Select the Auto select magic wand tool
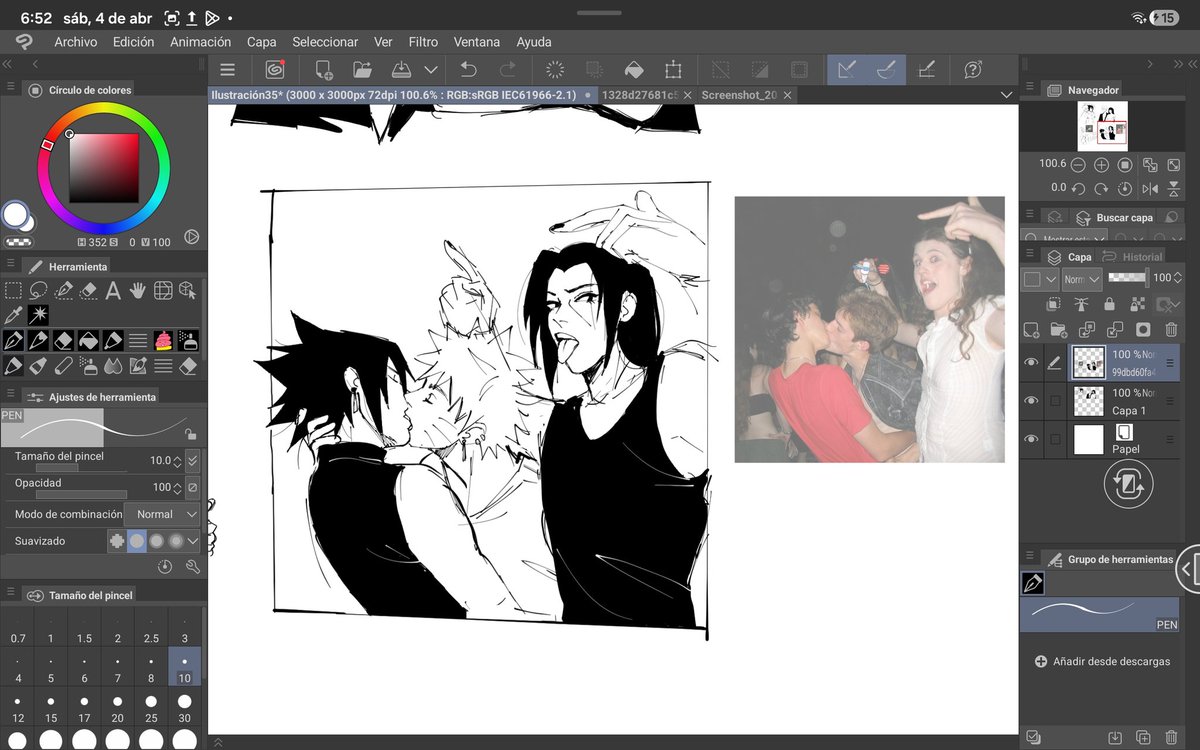The width and height of the screenshot is (1200, 750). pos(38,316)
